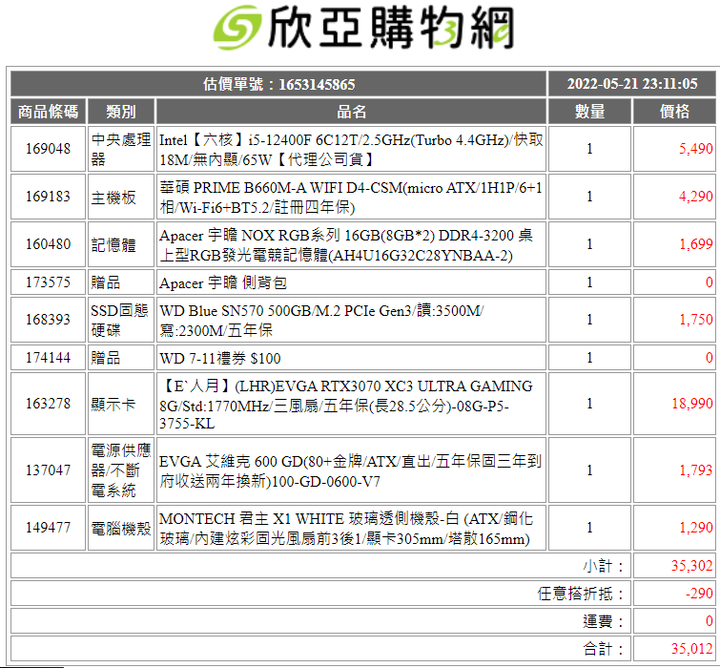Click the 欣亞購物網 logo
Image resolution: width=720 pixels, height=668 pixels.
[x=363, y=28]
